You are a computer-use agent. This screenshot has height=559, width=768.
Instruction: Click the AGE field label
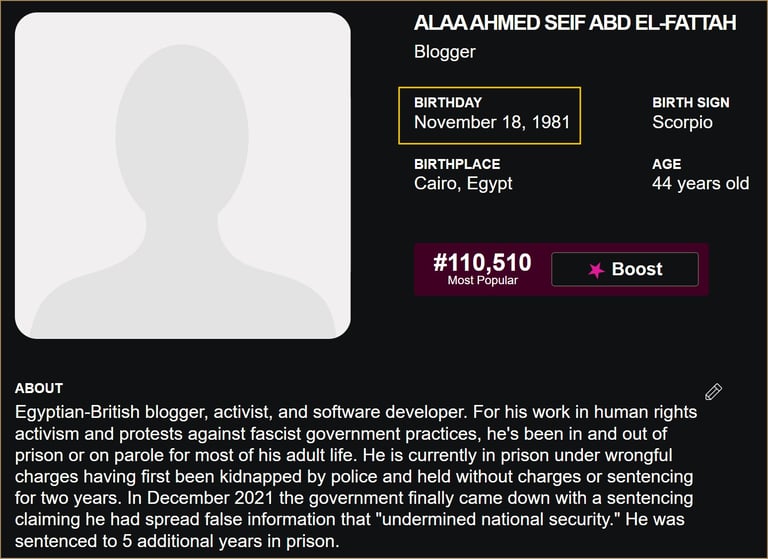point(666,164)
